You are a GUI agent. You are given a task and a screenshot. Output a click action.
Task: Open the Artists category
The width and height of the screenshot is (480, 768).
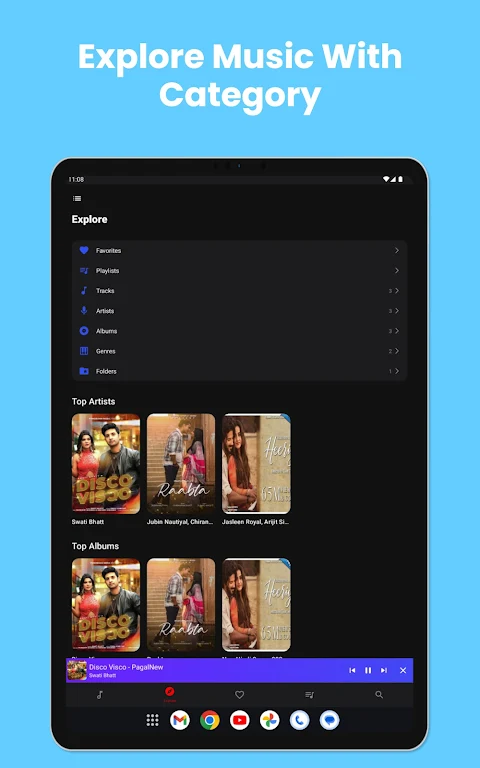240,311
